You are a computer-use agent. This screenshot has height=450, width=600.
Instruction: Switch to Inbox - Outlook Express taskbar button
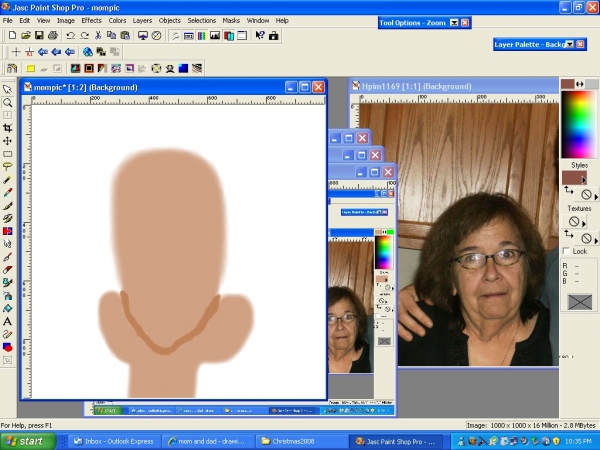tap(114, 441)
